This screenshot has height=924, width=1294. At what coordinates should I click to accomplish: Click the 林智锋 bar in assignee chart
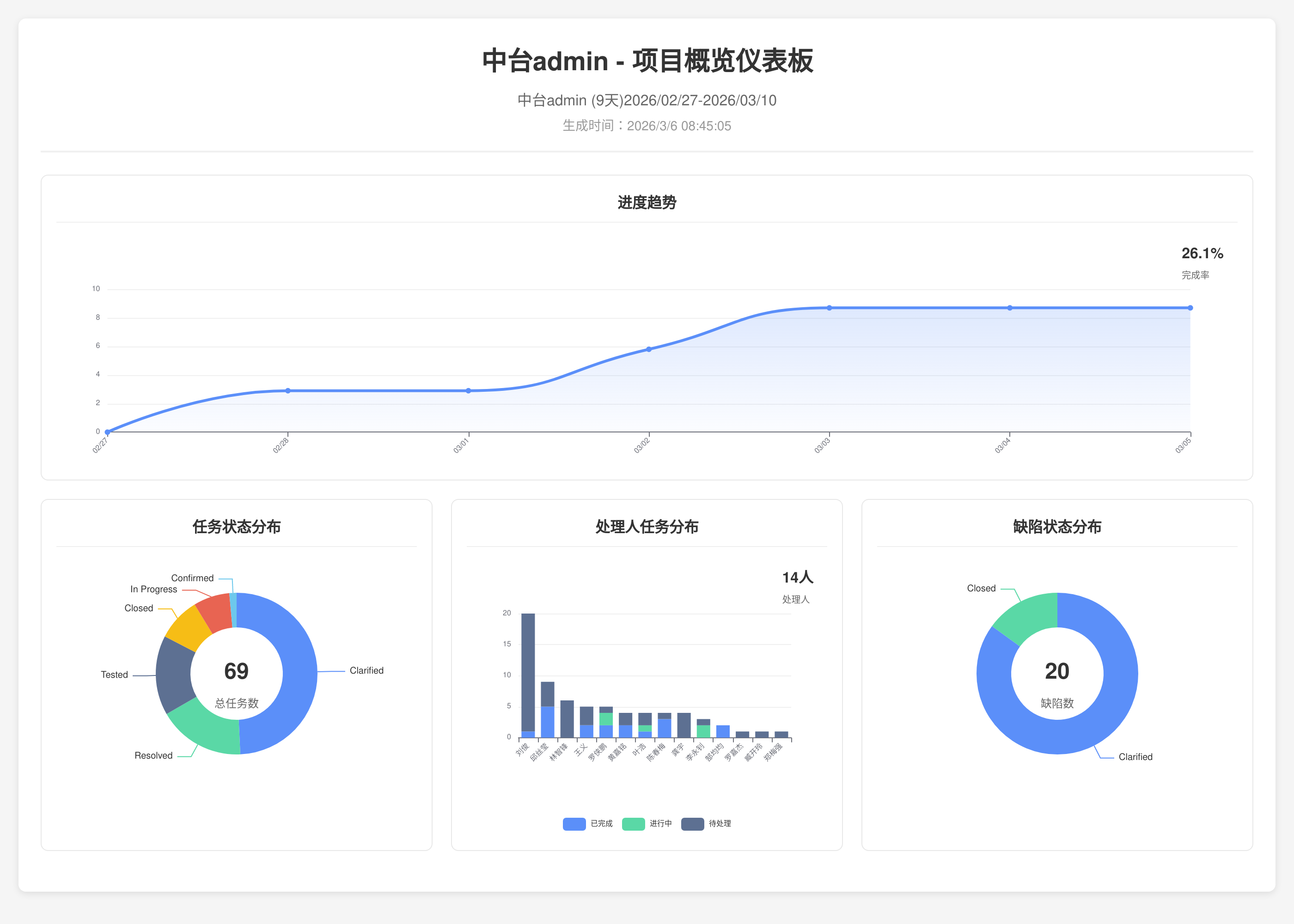(x=567, y=720)
